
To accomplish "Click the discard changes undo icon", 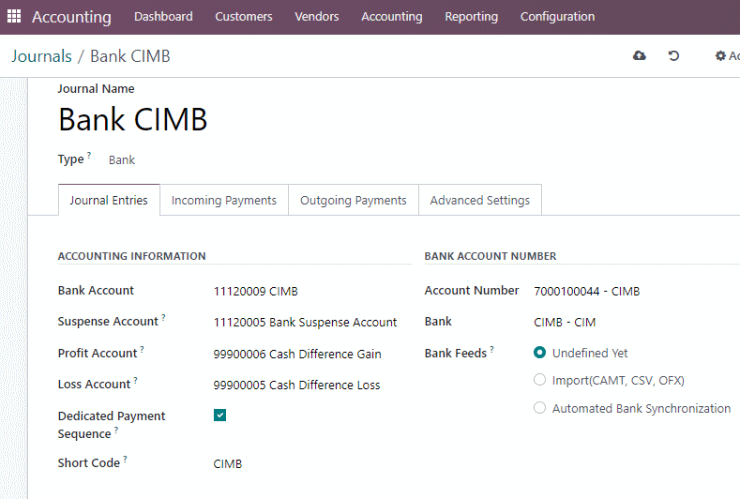I will 673,56.
